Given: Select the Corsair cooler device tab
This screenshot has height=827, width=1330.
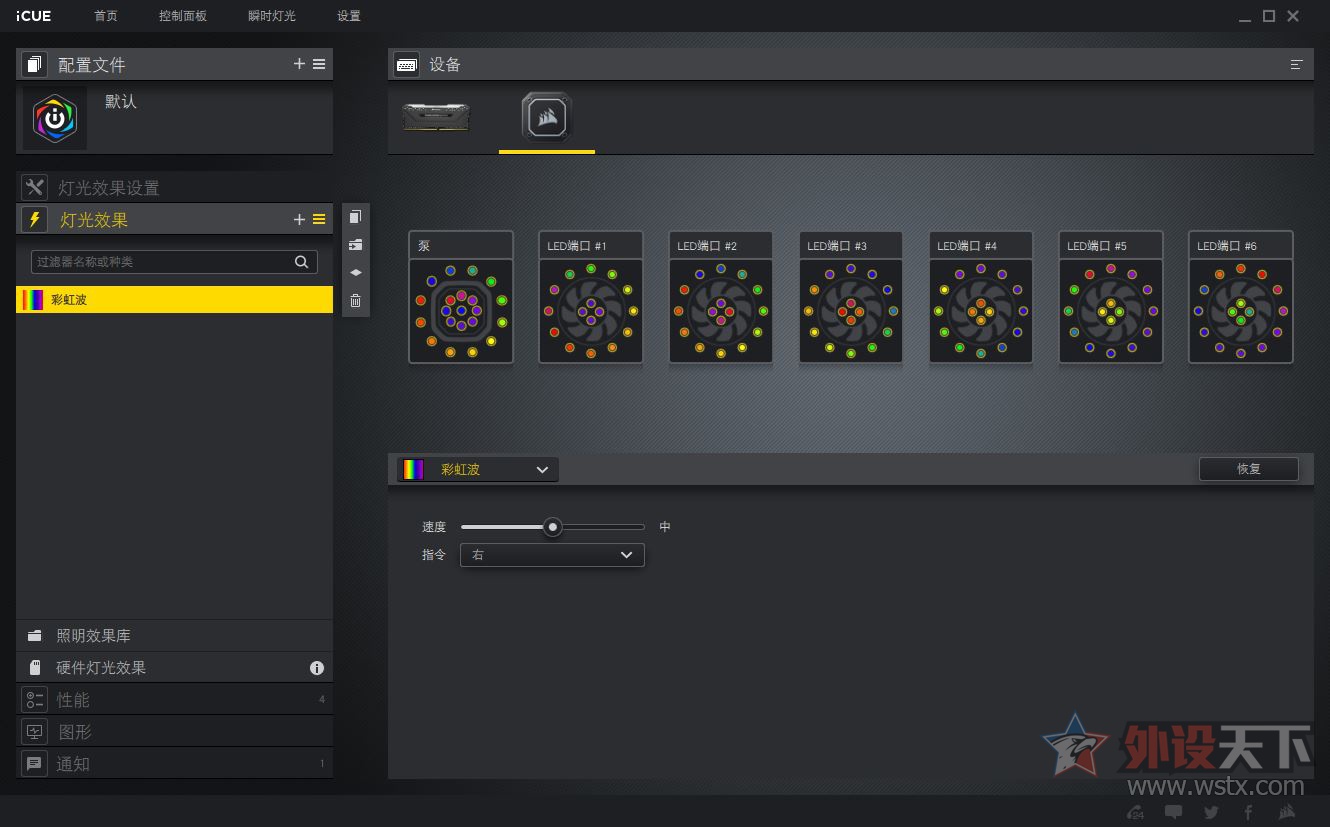Looking at the screenshot, I should coord(547,118).
